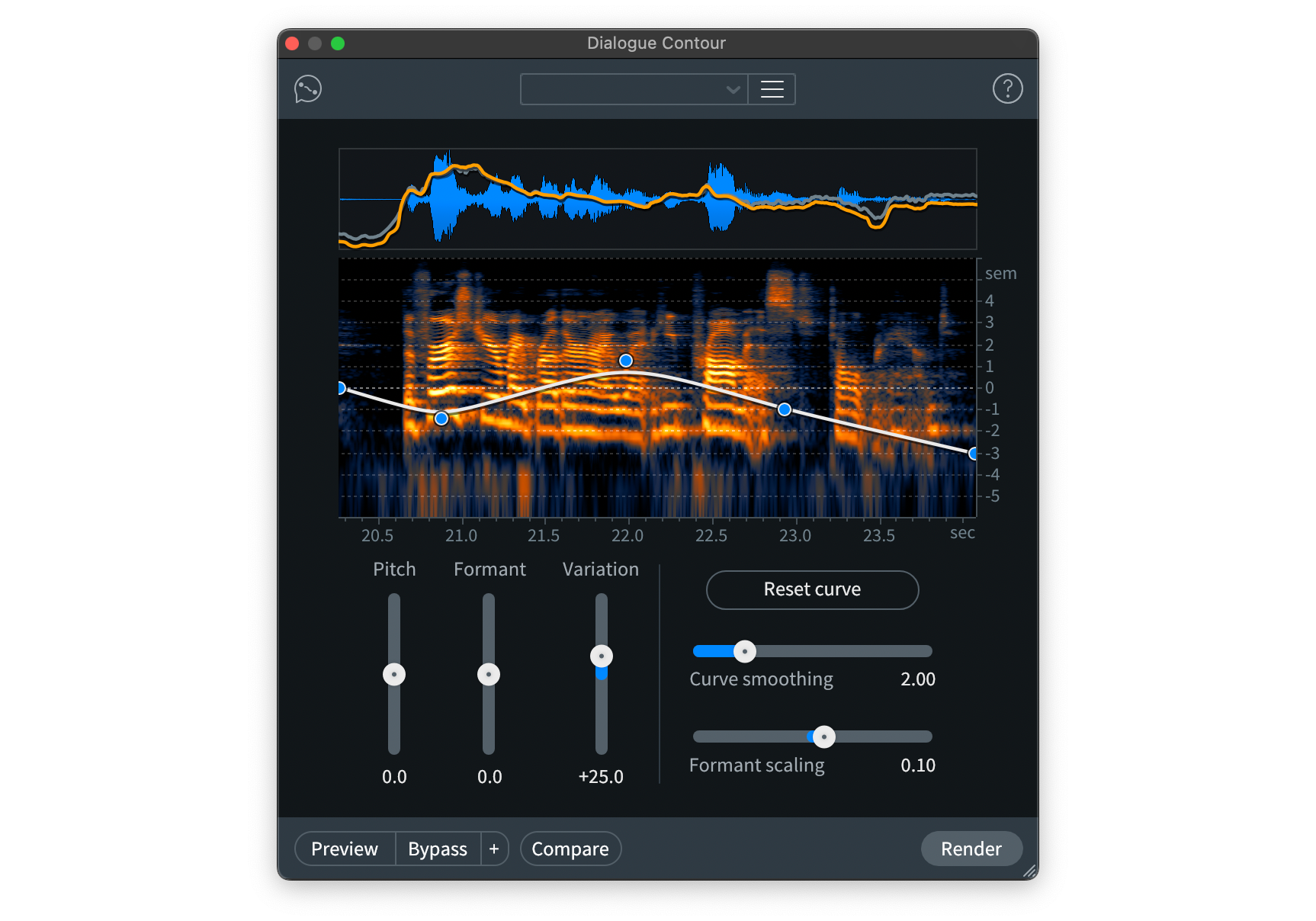Select the curve peak point near 22.0 sec

(x=626, y=361)
